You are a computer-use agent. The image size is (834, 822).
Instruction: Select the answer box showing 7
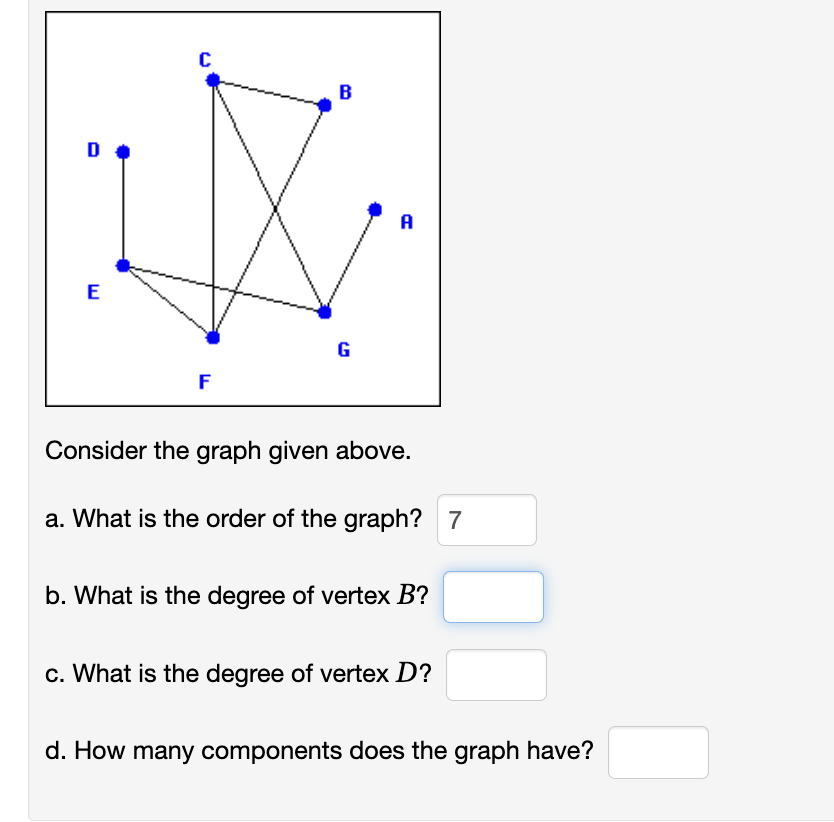(x=487, y=520)
